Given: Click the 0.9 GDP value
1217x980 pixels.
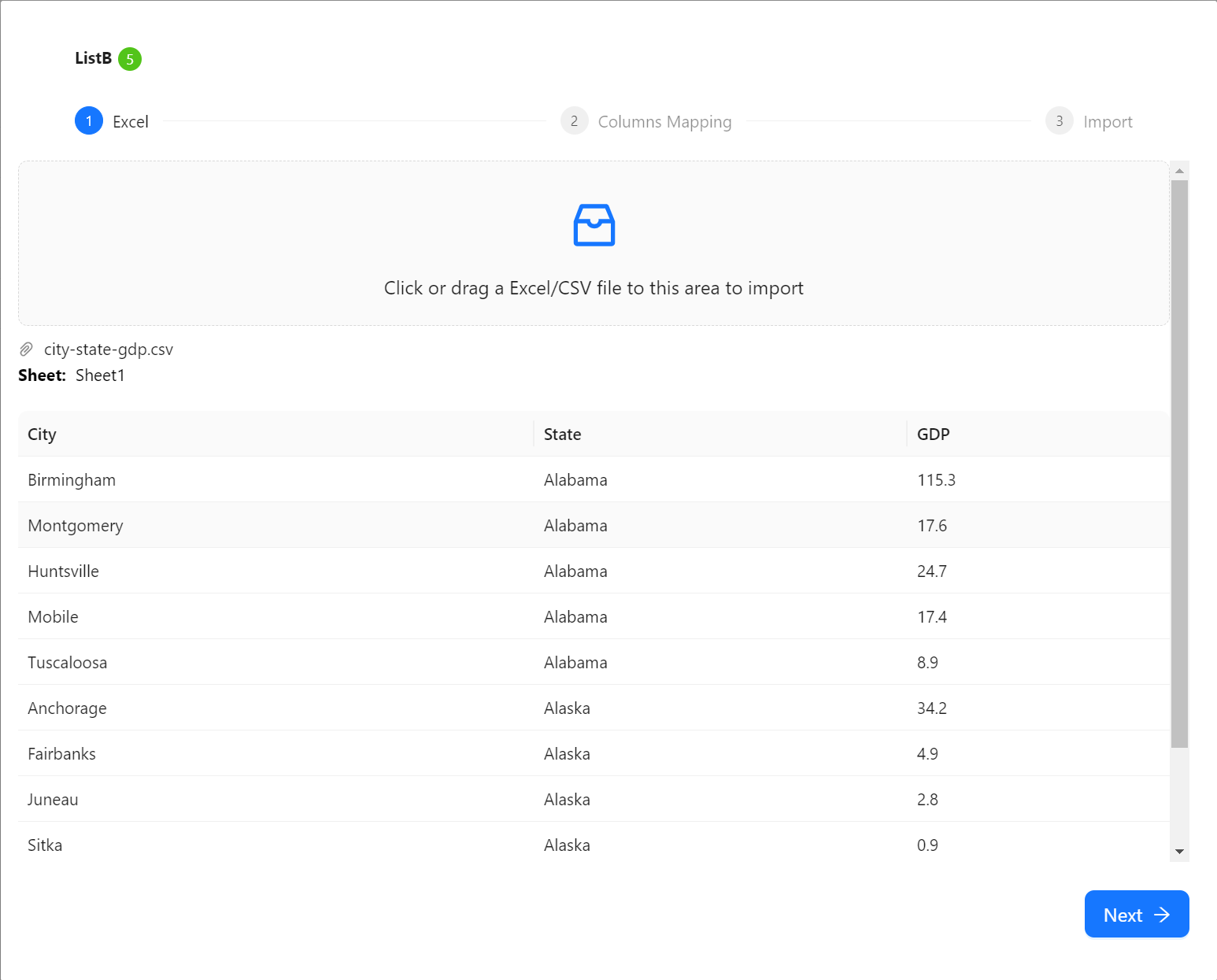Looking at the screenshot, I should [927, 845].
